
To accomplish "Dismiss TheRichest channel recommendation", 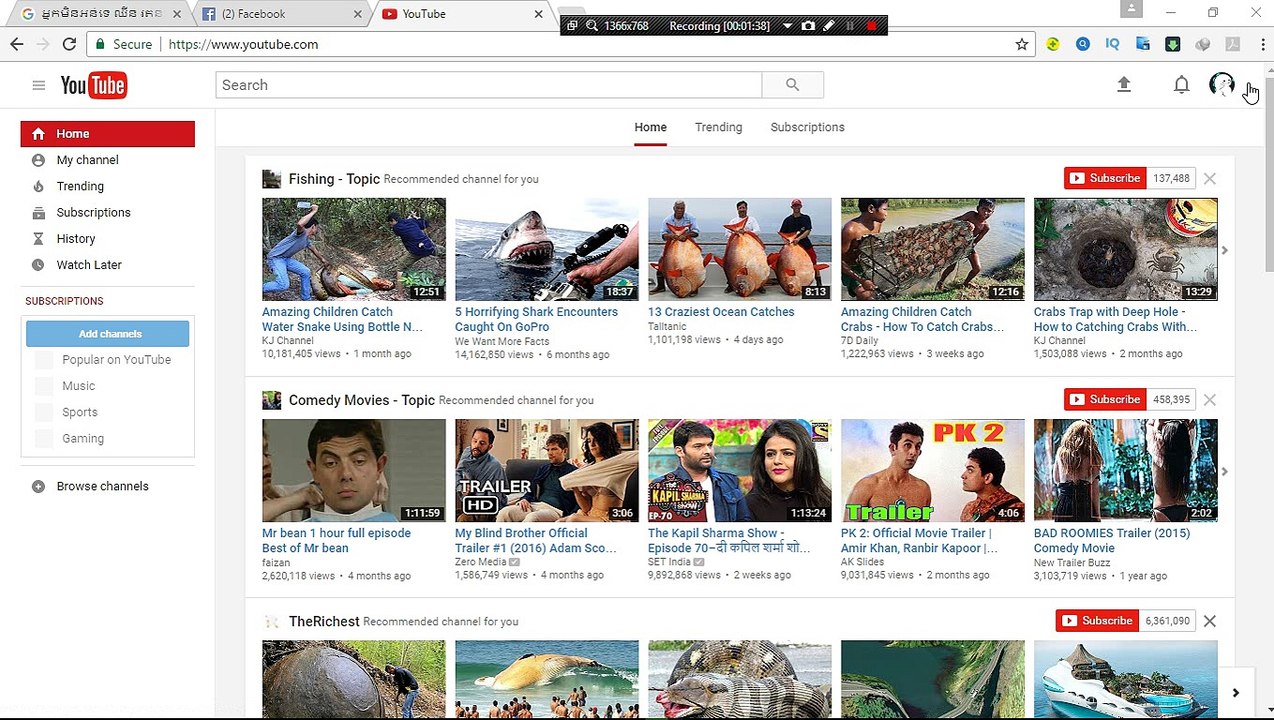I will click(x=1209, y=621).
